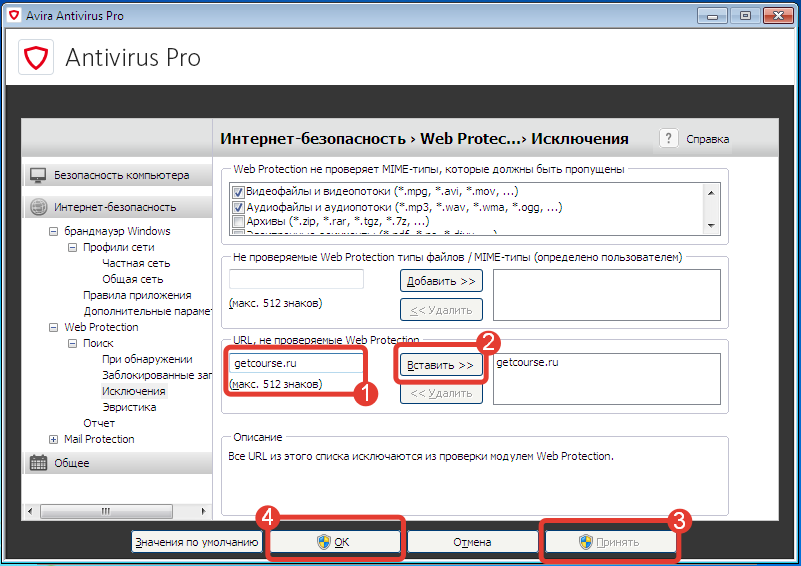This screenshot has height=566, width=801.
Task: Toggle Видеофайлы и видеопотоки checkbox
Action: pos(238,192)
